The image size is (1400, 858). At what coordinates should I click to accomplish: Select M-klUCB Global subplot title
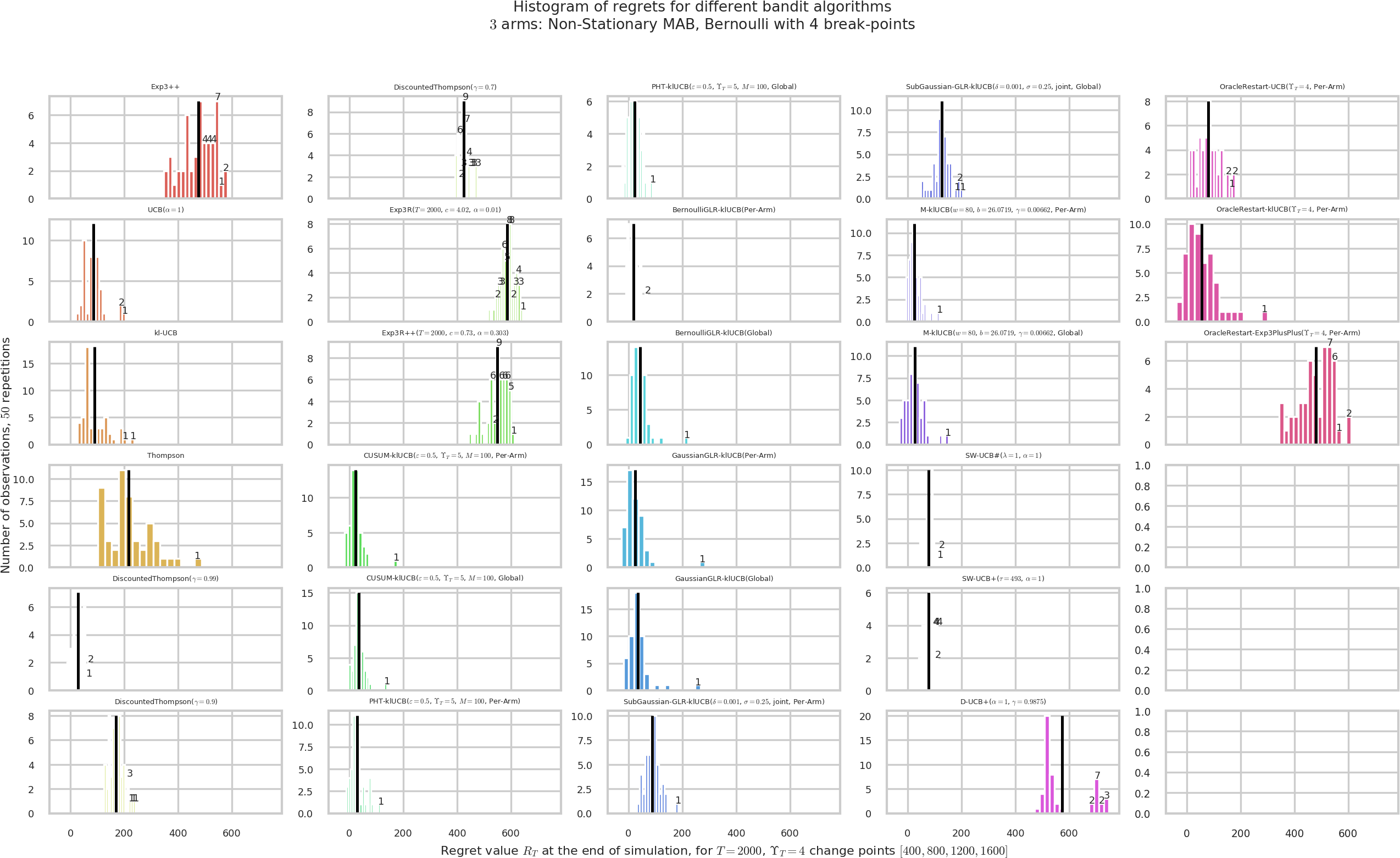pos(1003,333)
